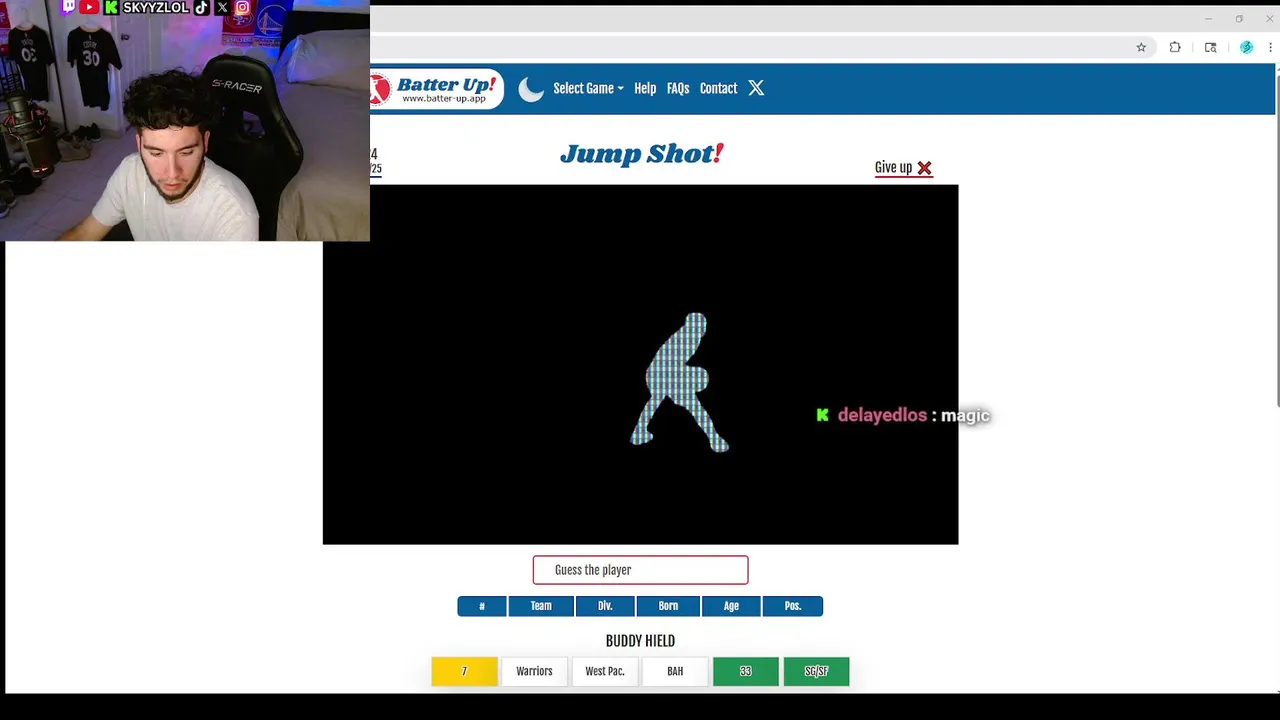Open the Batter Up X profile

(756, 88)
